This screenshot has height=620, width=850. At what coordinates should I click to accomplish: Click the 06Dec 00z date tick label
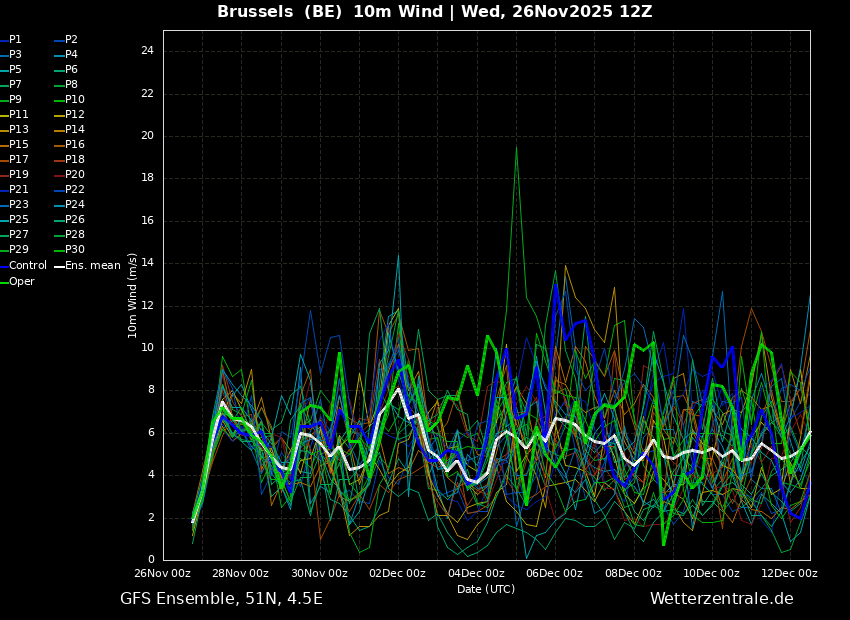(x=555, y=573)
